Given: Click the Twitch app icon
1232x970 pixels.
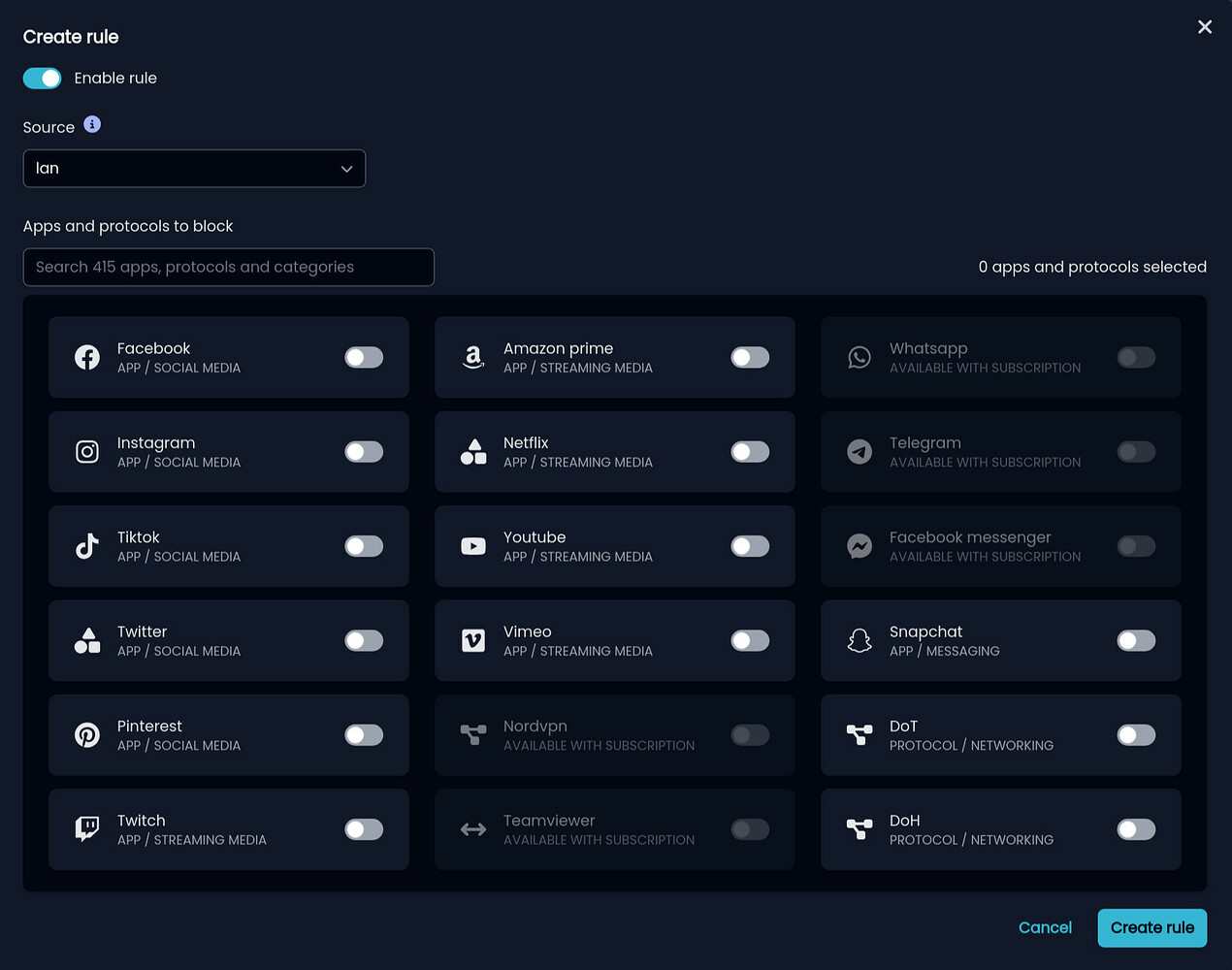Looking at the screenshot, I should click(x=87, y=829).
